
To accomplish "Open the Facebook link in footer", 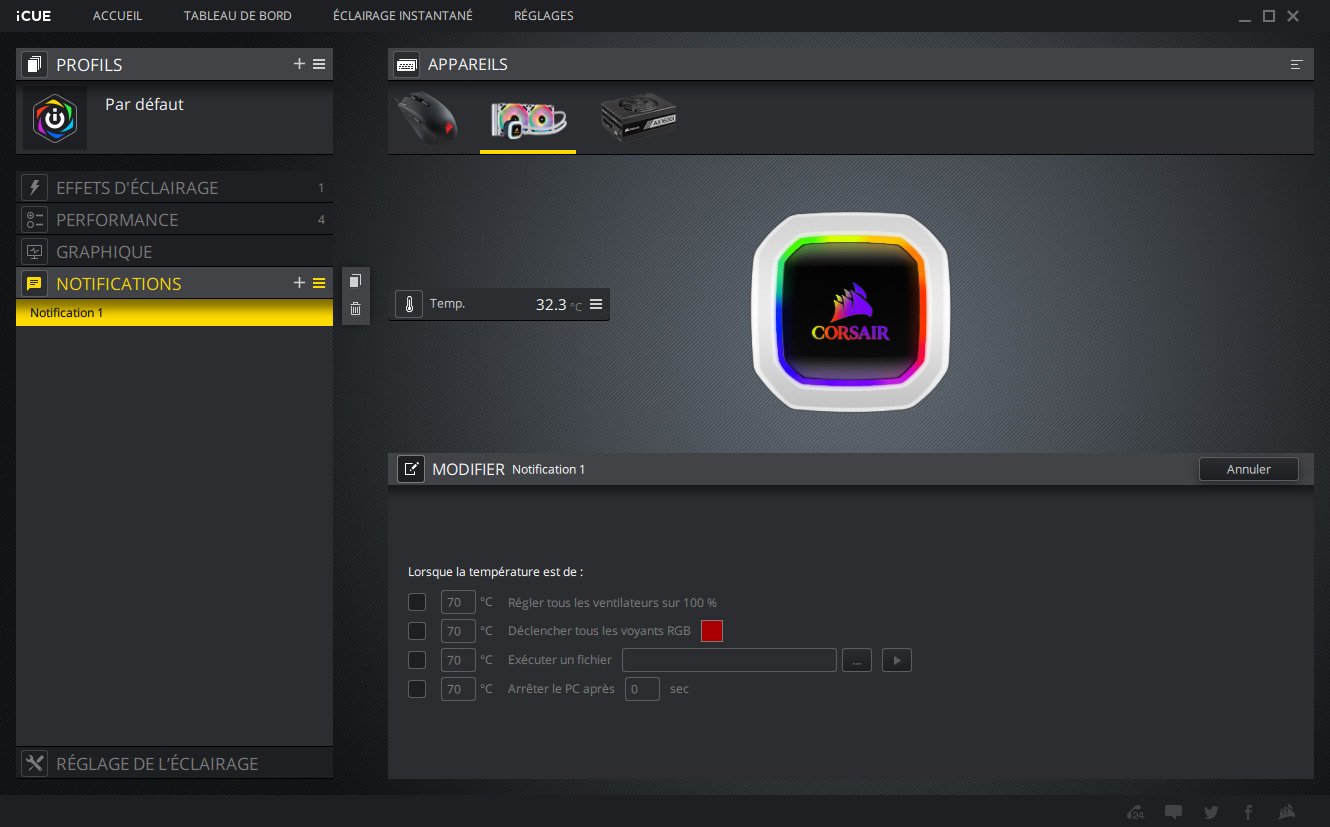I will (1248, 812).
